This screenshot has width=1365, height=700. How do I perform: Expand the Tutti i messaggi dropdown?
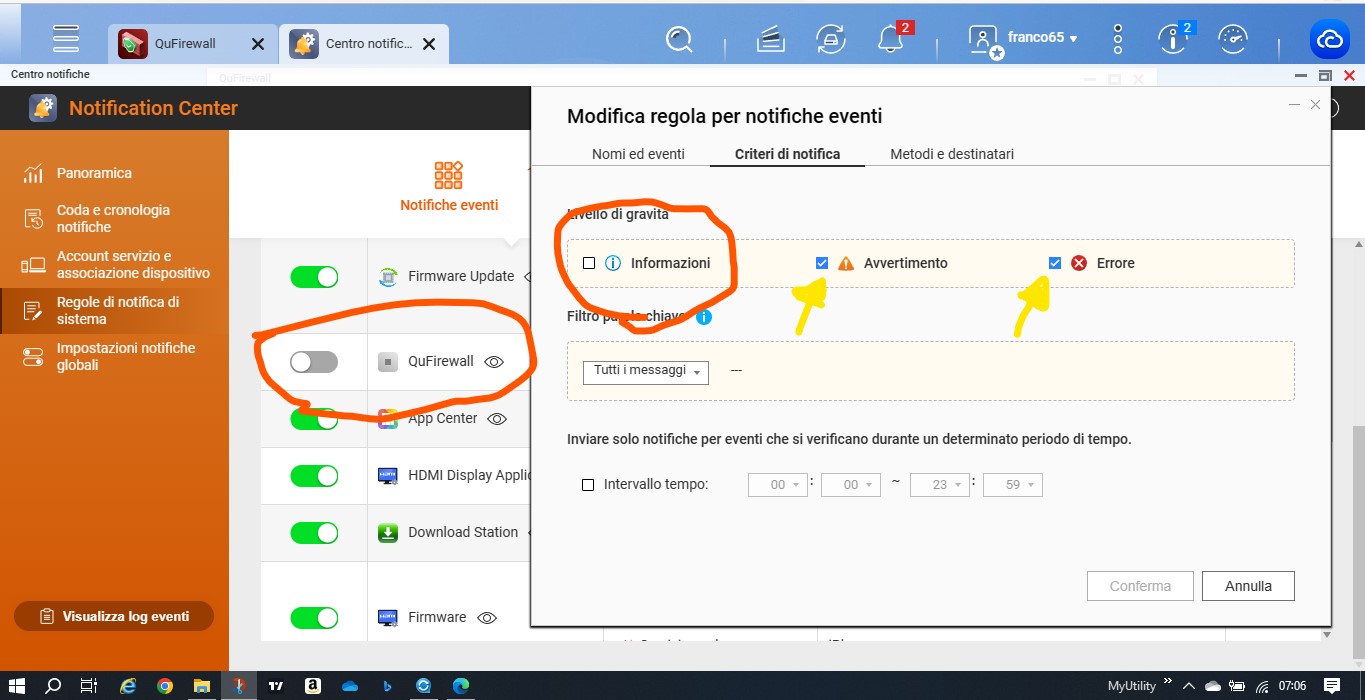645,371
